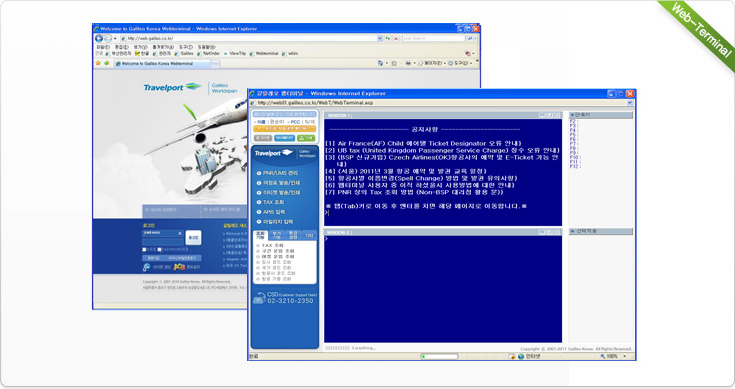
Task: Click the TAX 조회 item in the blue sidebar menu
Action: (270, 202)
